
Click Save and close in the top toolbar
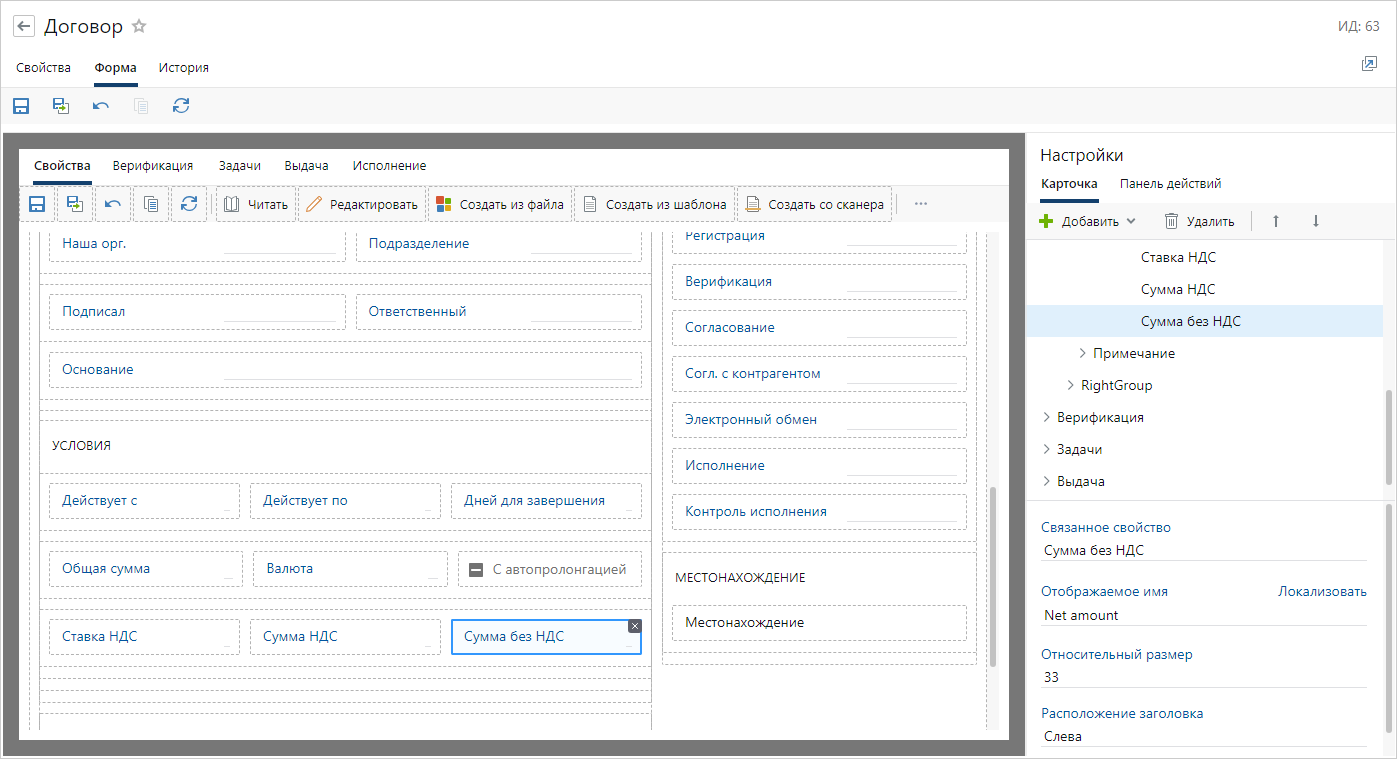[x=61, y=106]
